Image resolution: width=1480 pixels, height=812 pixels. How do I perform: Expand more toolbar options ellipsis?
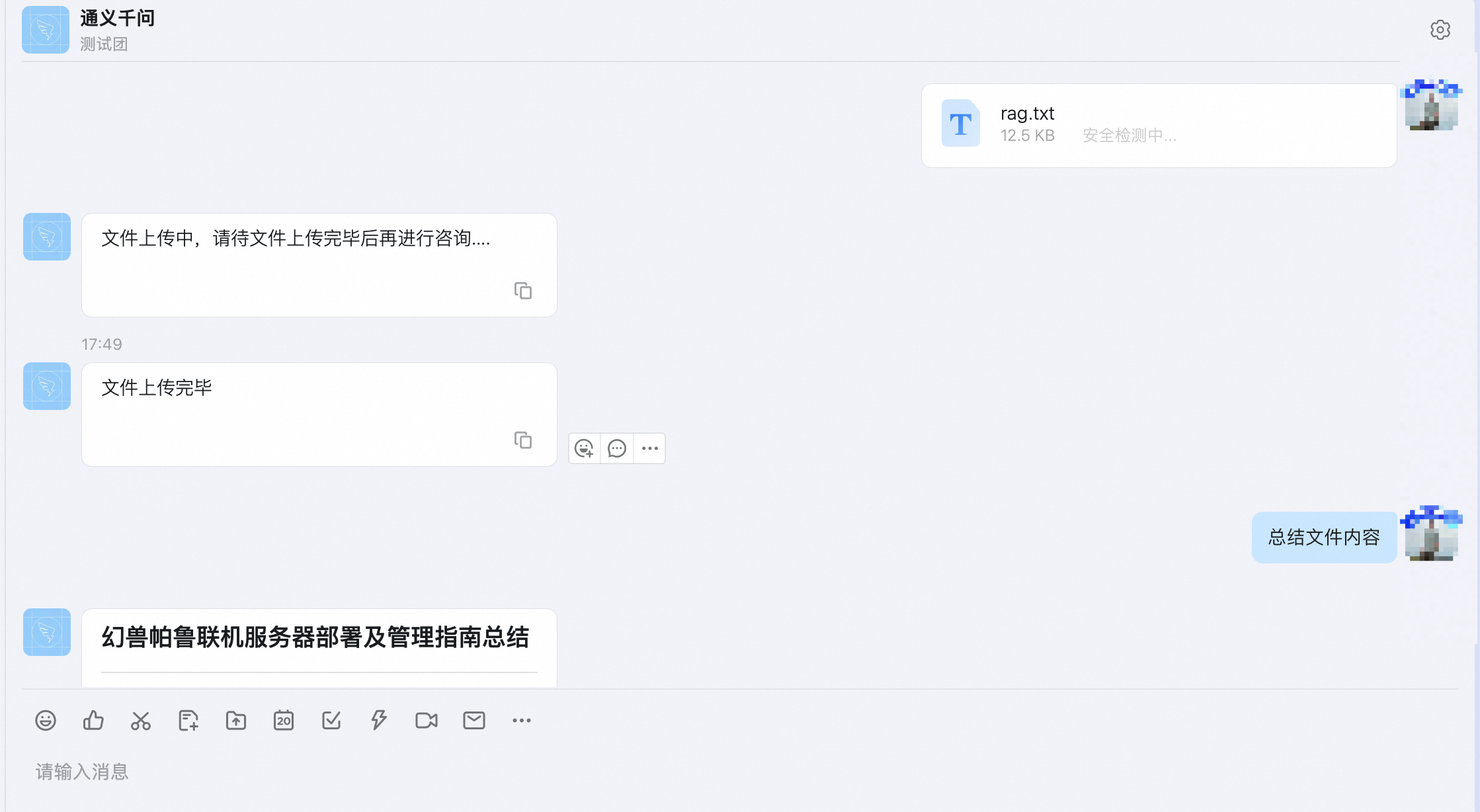point(522,720)
